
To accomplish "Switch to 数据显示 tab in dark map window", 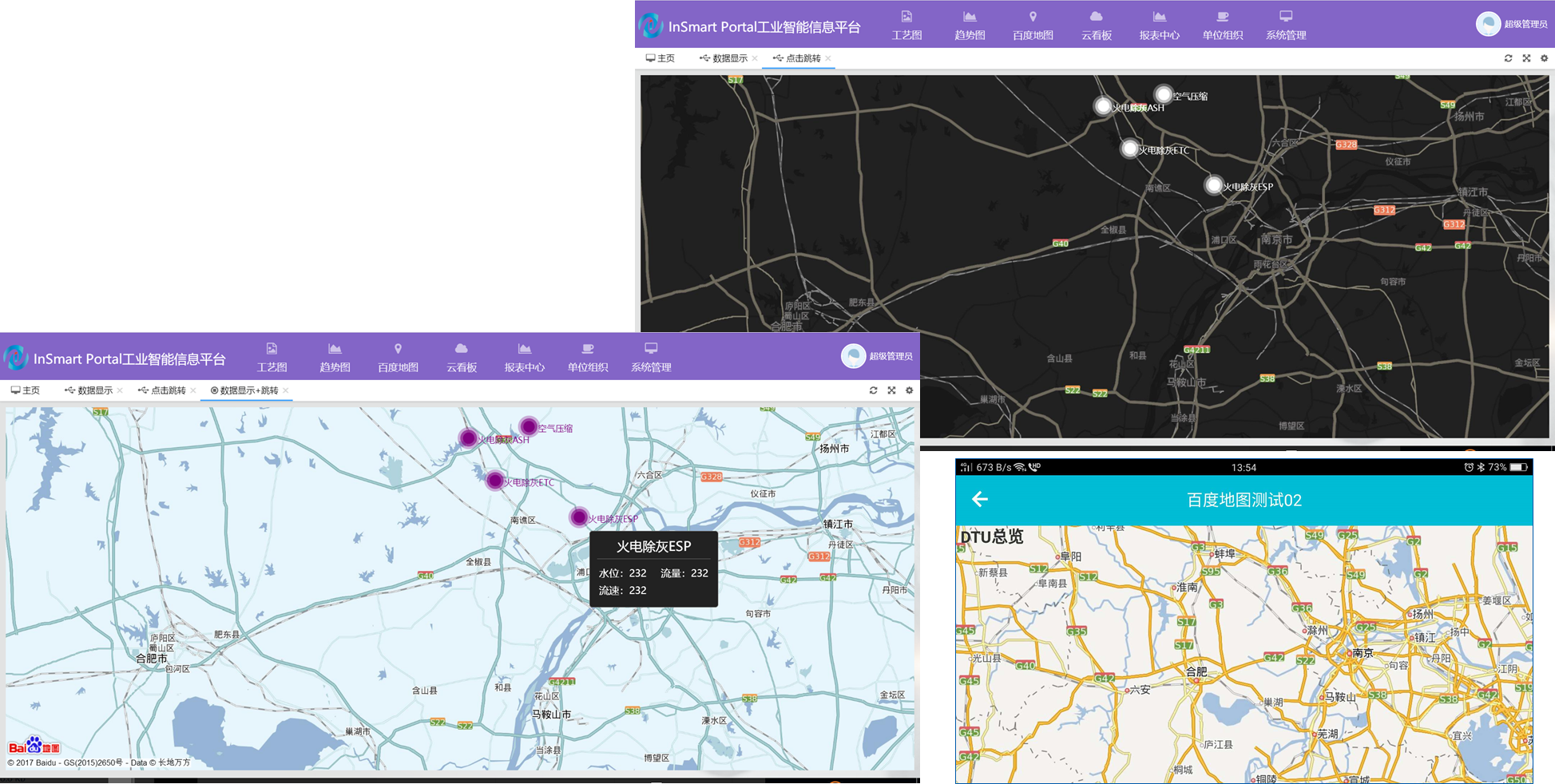I will point(724,58).
